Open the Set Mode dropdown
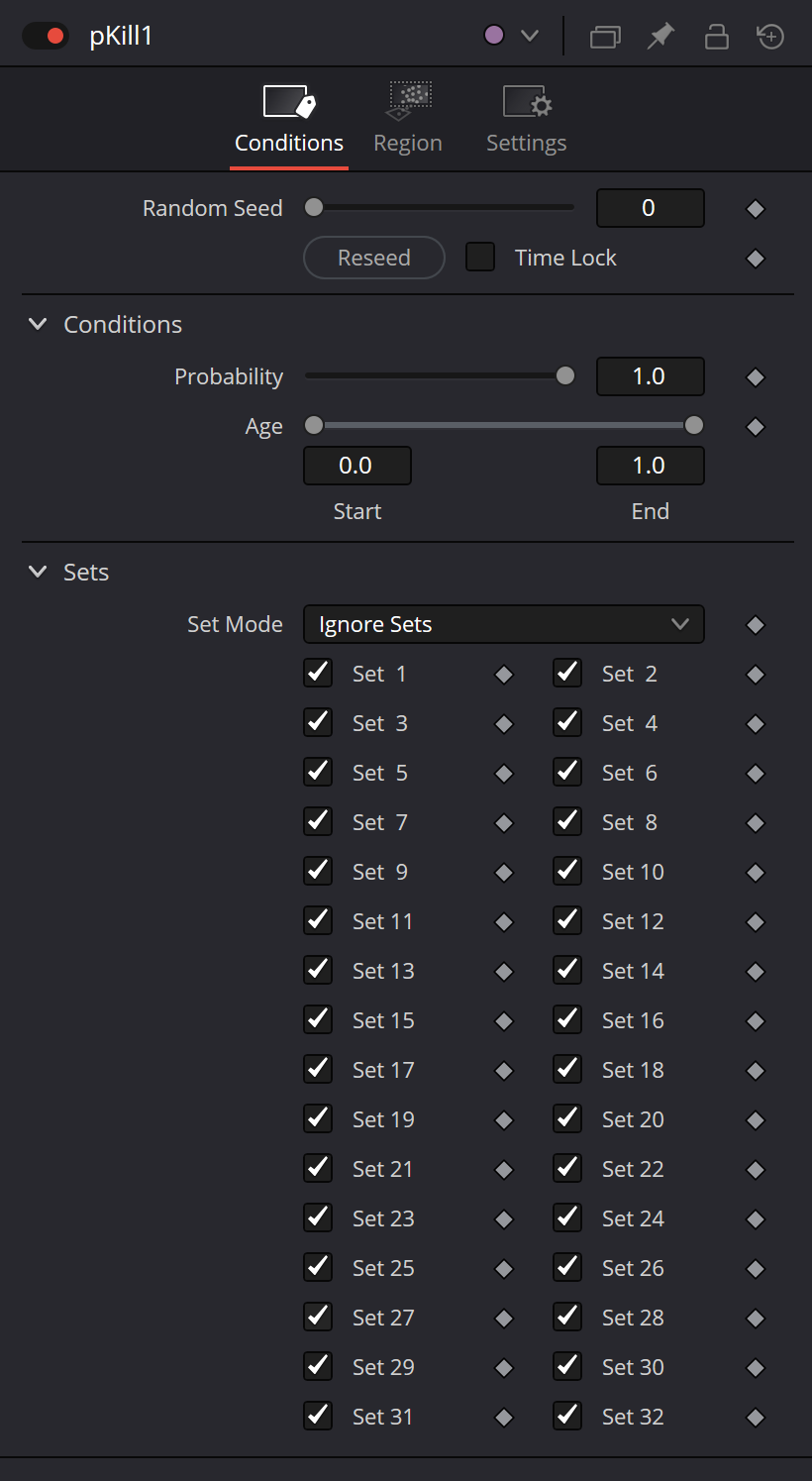 tap(503, 624)
